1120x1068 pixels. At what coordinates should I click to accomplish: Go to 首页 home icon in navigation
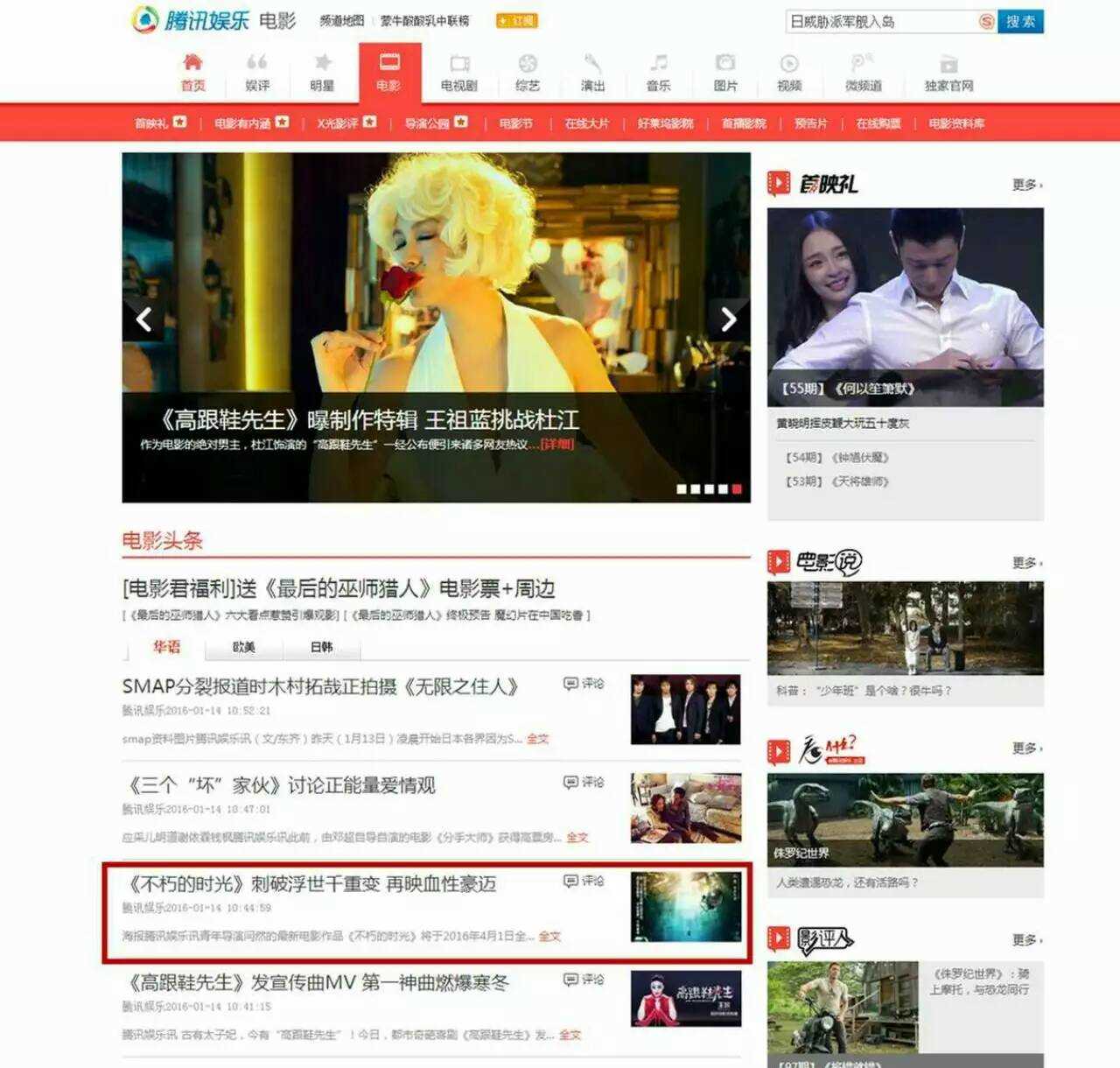[192, 73]
